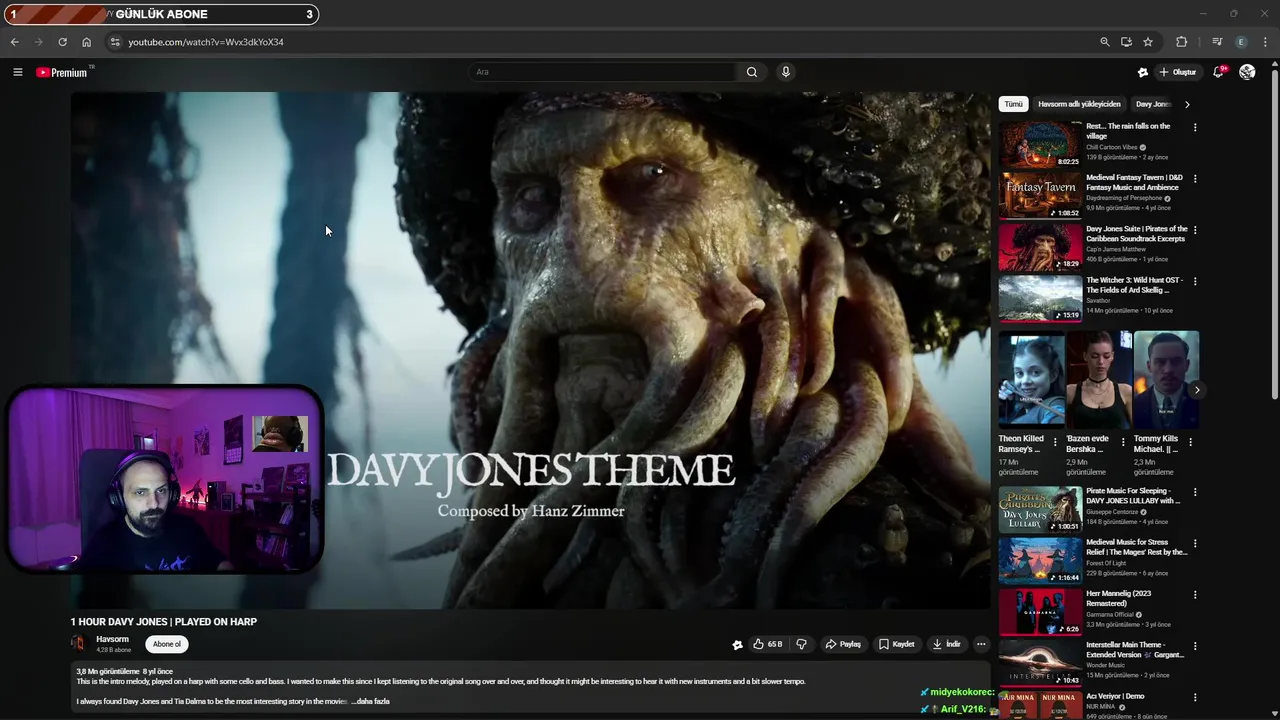Open the browser profile E avatar
The image size is (1280, 720).
click(1242, 42)
